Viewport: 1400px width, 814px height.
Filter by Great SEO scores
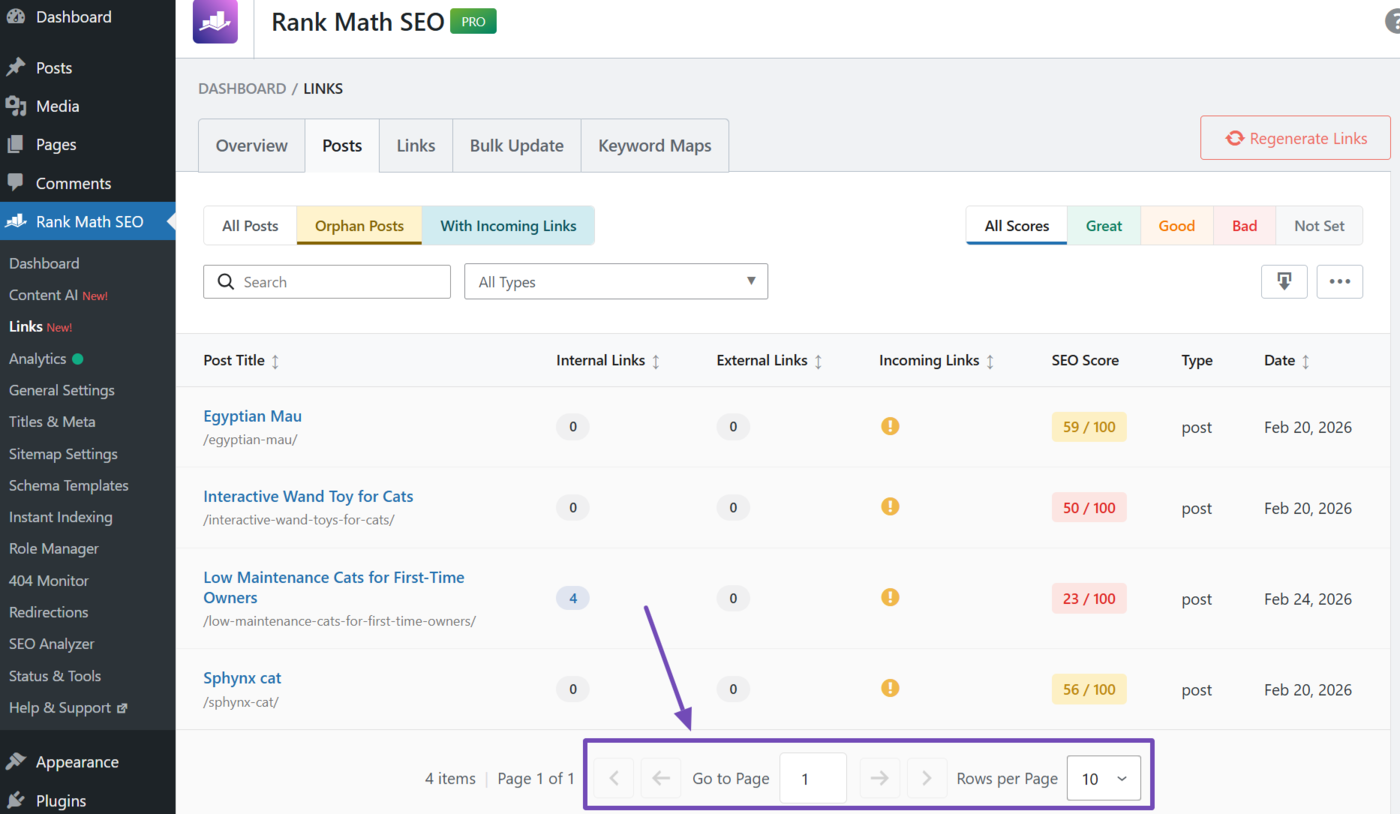click(1103, 226)
